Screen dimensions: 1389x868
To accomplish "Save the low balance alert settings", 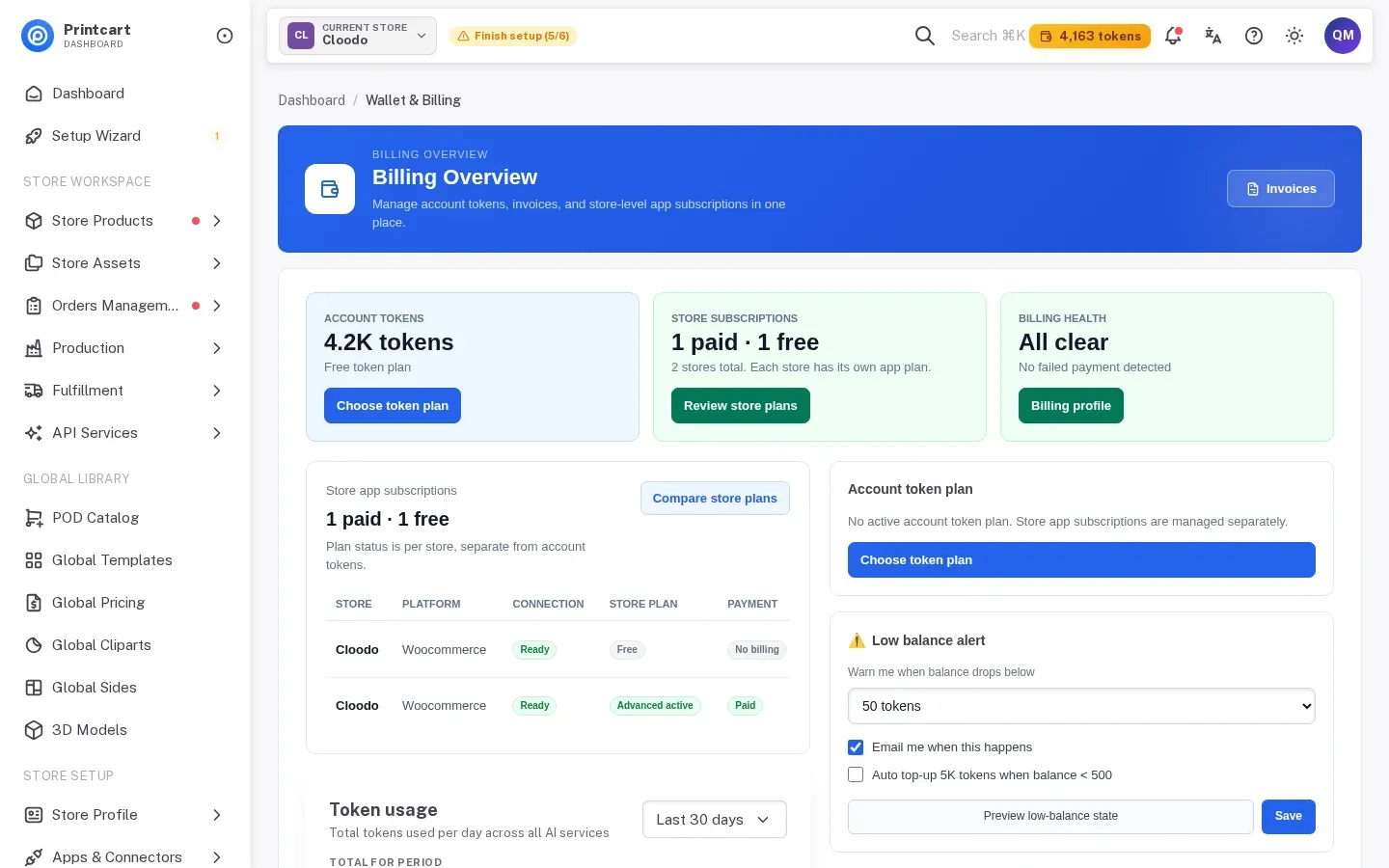I will click(1289, 816).
